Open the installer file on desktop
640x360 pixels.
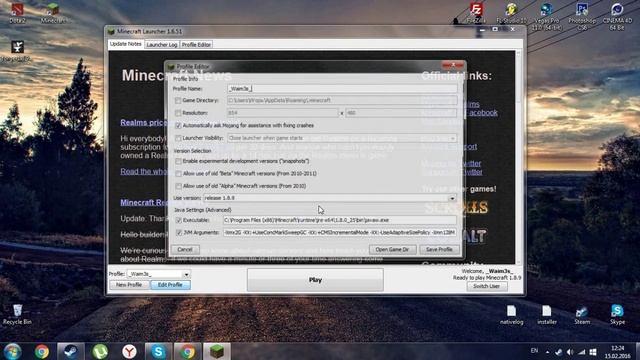(x=547, y=314)
